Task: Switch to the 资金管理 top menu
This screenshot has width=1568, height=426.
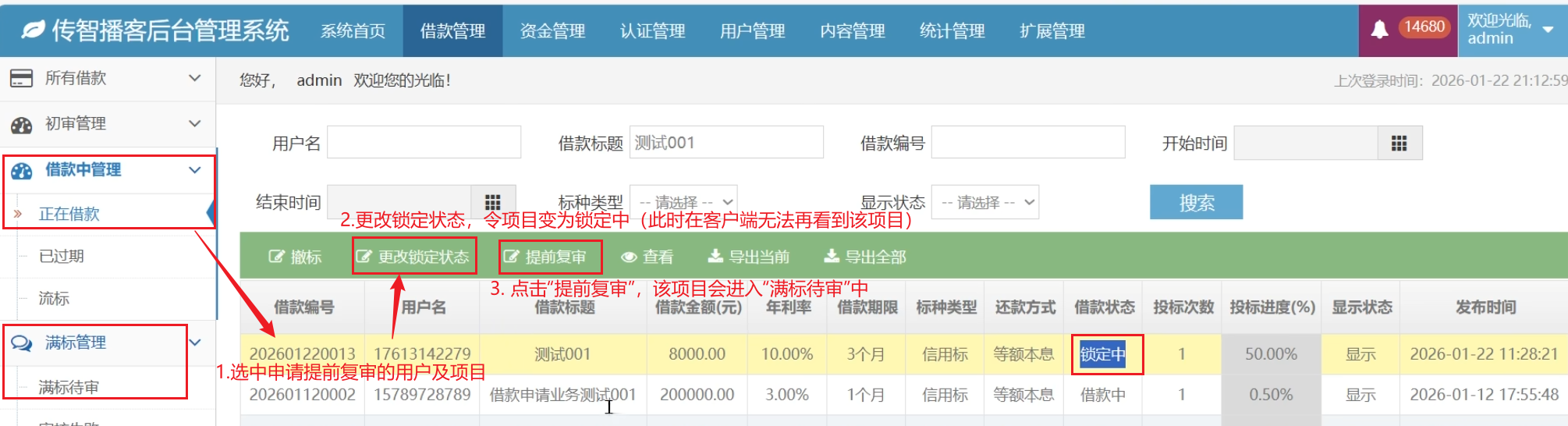Action: click(x=552, y=31)
